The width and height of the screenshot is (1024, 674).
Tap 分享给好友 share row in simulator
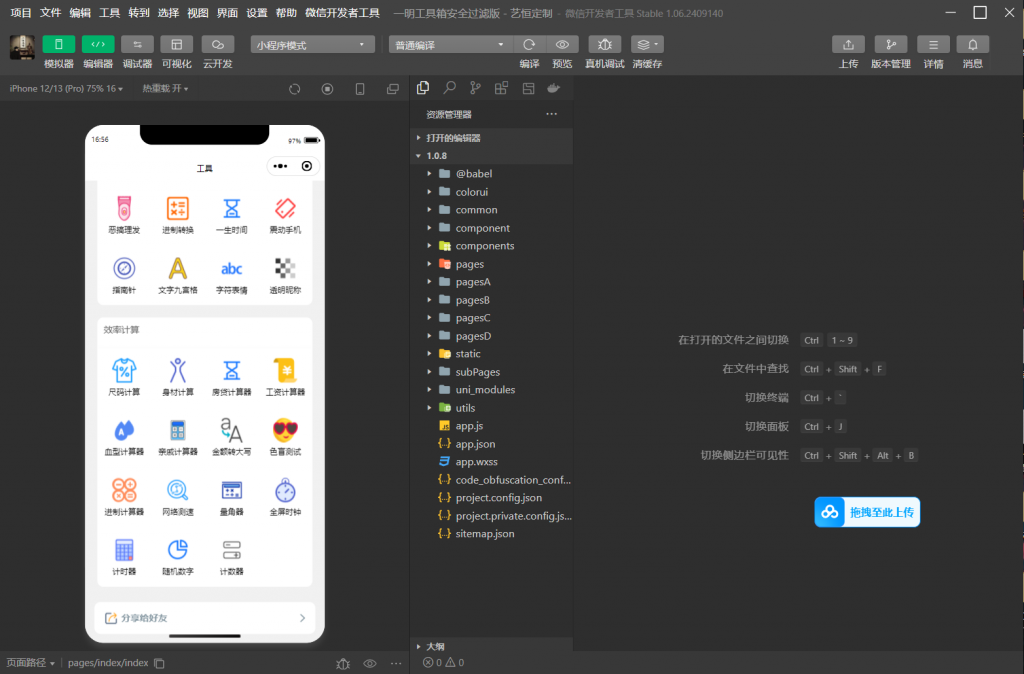(204, 618)
